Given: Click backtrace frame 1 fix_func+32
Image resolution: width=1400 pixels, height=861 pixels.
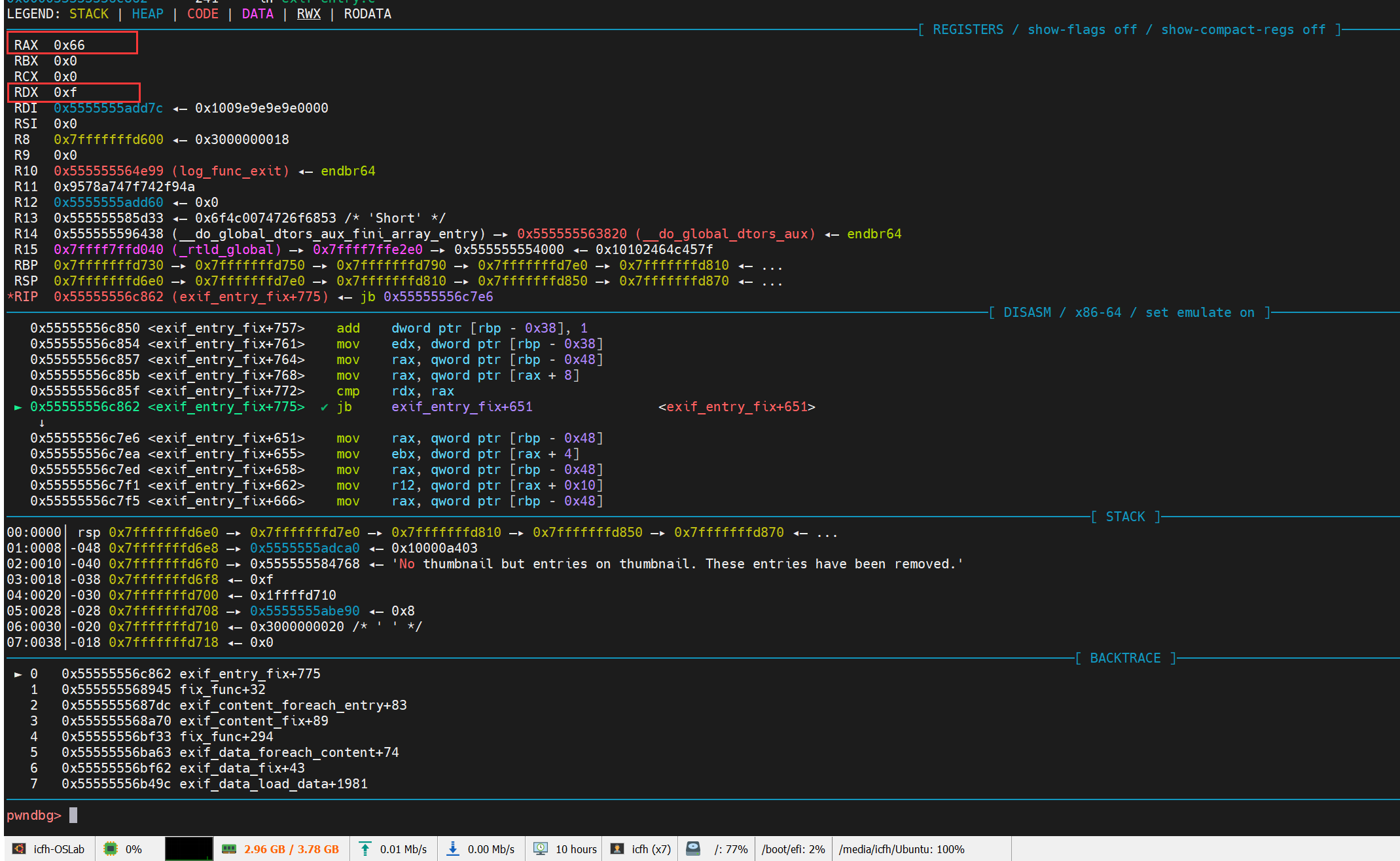Looking at the screenshot, I should (164, 689).
